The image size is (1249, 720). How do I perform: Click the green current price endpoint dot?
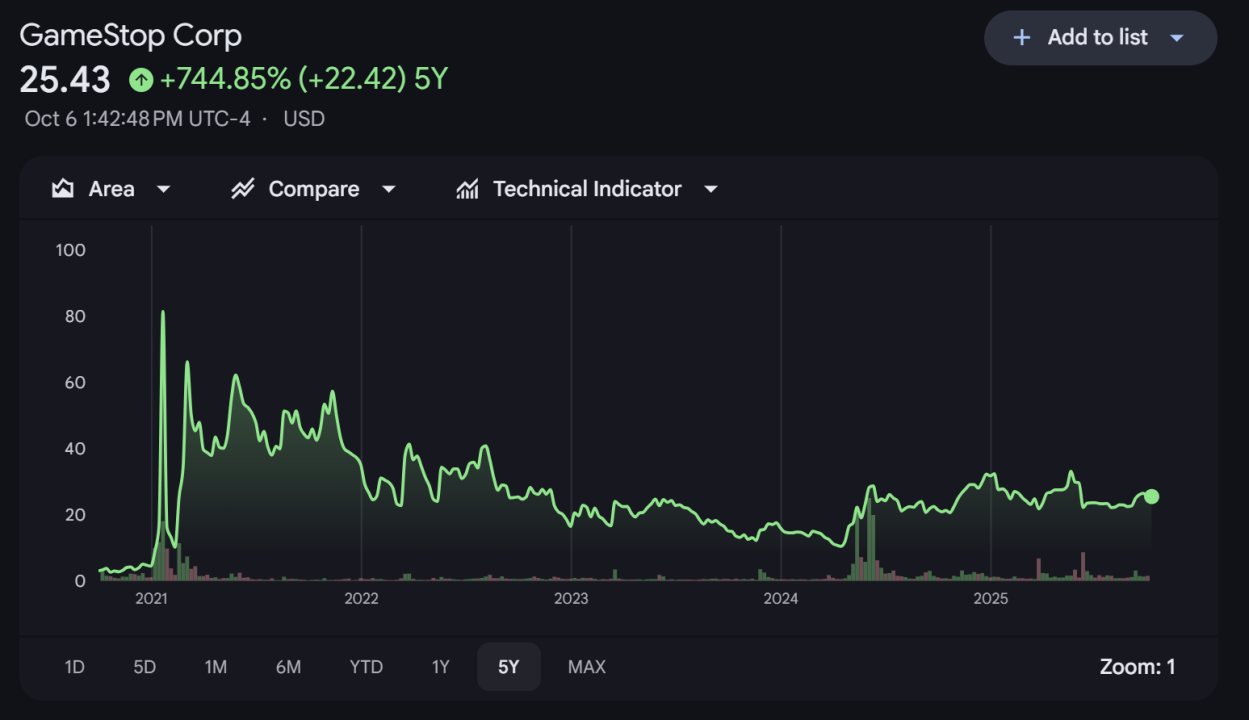pyautogui.click(x=1151, y=496)
